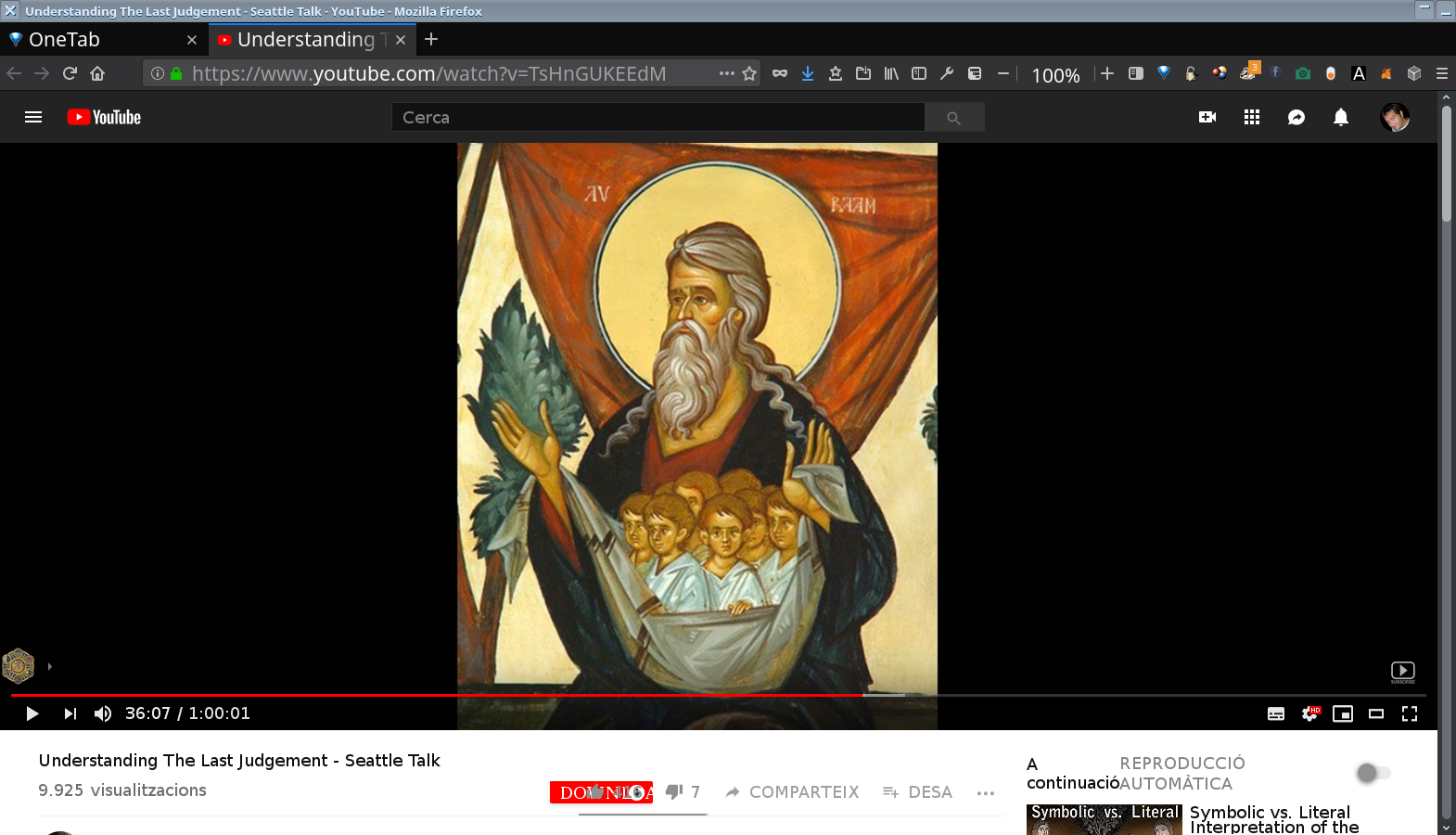1456x835 pixels.
Task: Open Symbolic vs. Literal video thumbnail
Action: [1105, 819]
